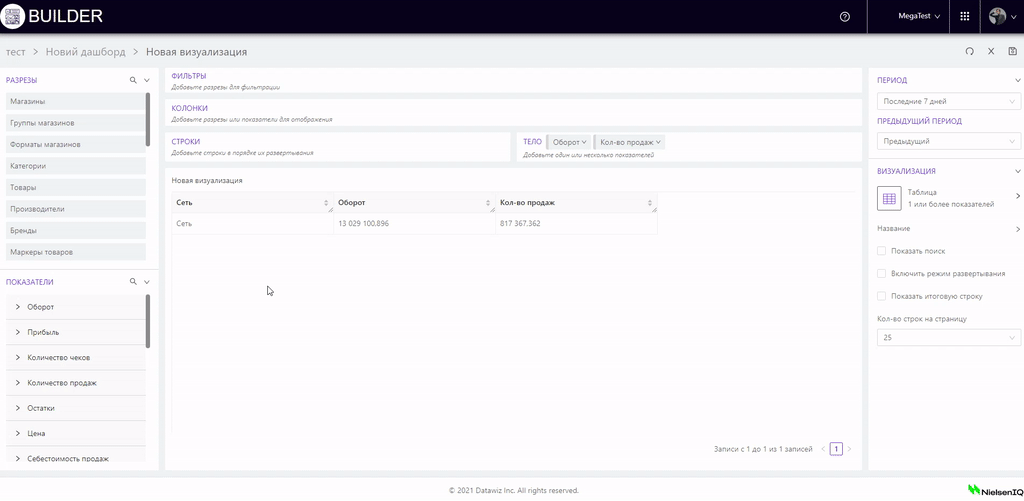
Task: Click search icon in Показатели panel
Action: pos(133,282)
